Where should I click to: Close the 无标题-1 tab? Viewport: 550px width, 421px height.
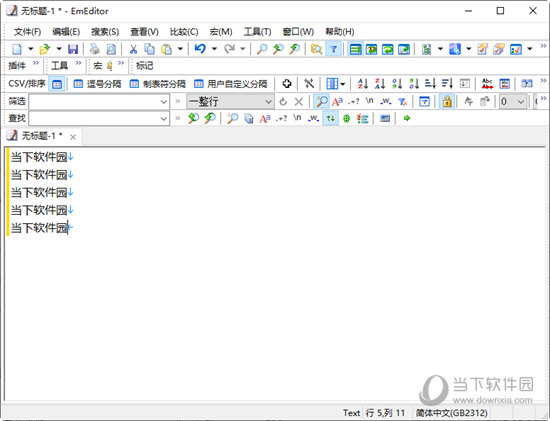coord(73,137)
